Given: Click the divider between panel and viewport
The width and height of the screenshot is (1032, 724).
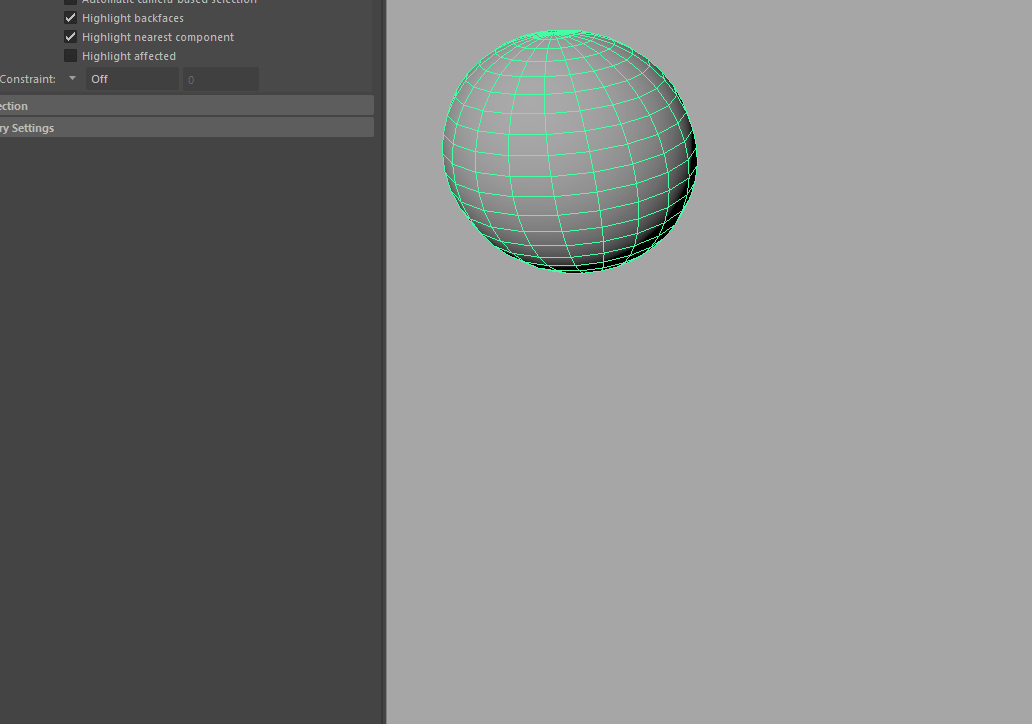Looking at the screenshot, I should tap(384, 400).
